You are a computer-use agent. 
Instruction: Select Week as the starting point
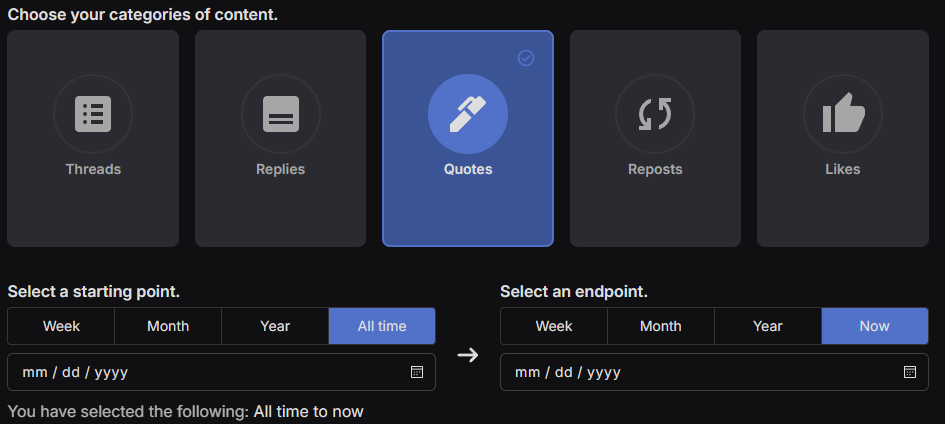coord(61,326)
